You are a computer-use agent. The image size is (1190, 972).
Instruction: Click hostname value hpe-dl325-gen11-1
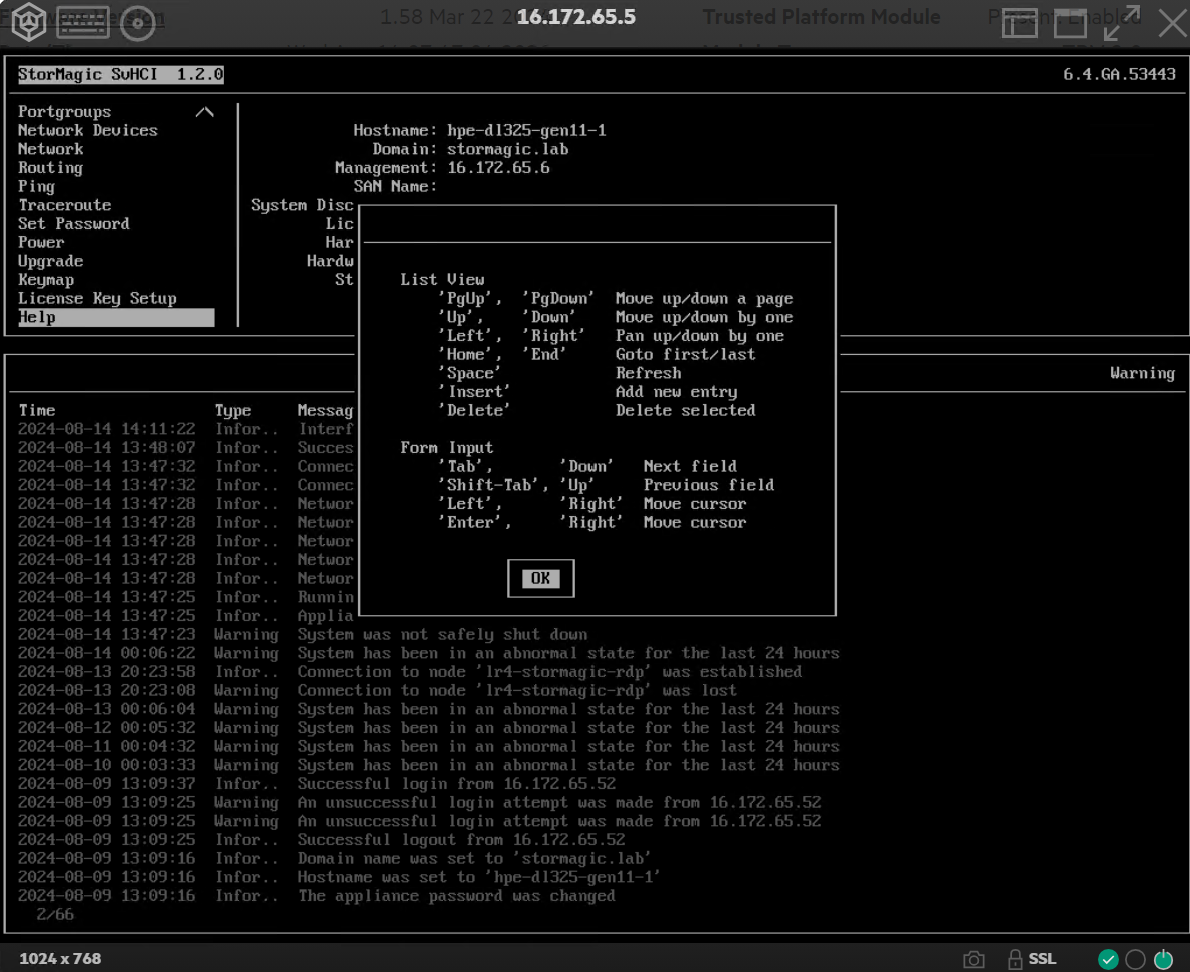click(x=527, y=131)
